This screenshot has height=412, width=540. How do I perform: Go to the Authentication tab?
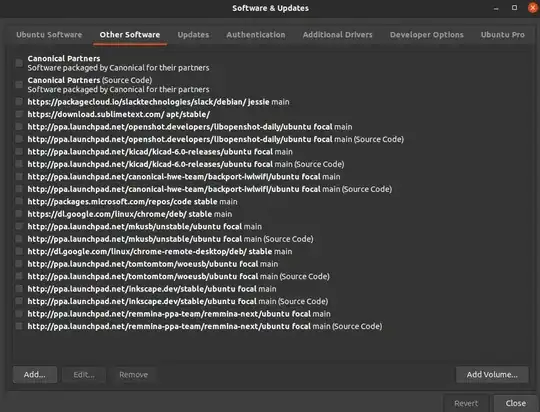coord(256,35)
